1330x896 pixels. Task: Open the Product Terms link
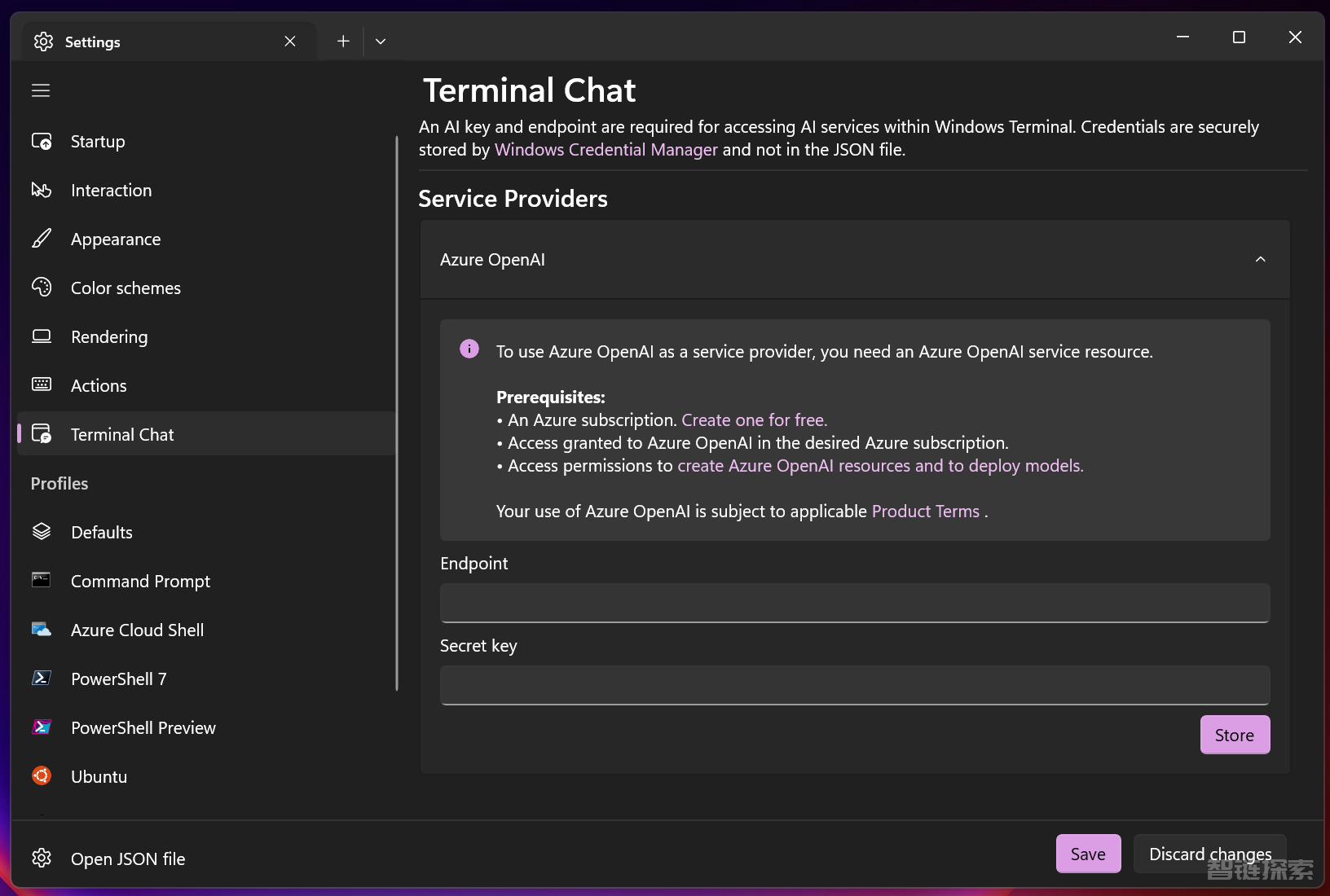925,512
